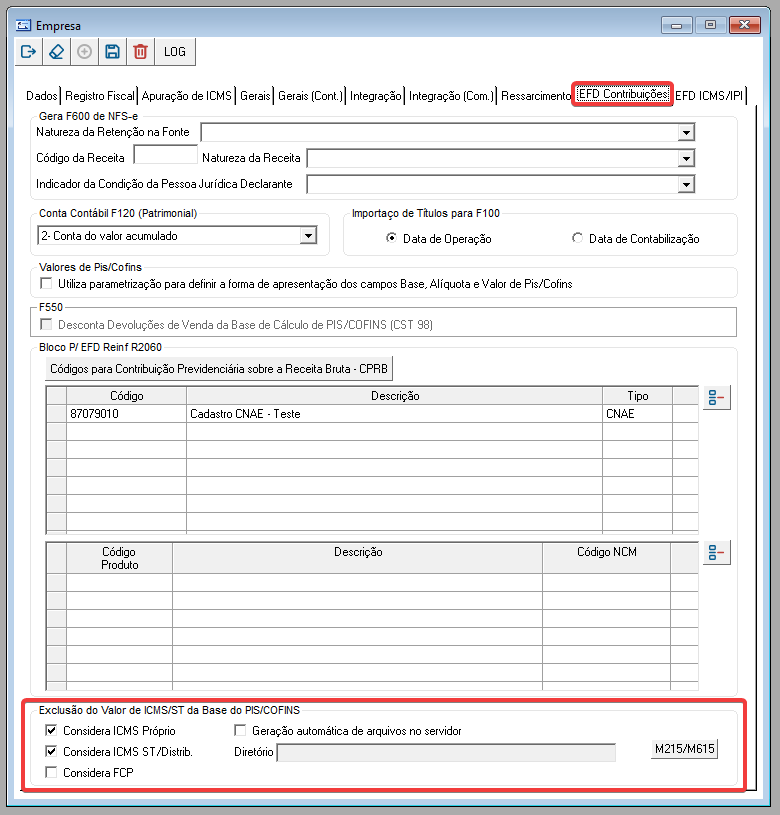Minimize the Empresa window

tap(676, 25)
